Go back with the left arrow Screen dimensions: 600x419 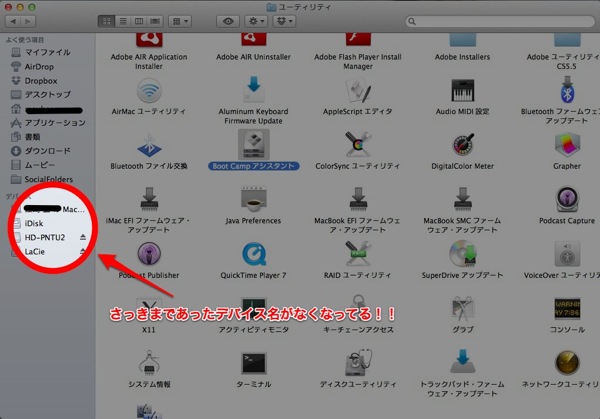click(x=13, y=21)
